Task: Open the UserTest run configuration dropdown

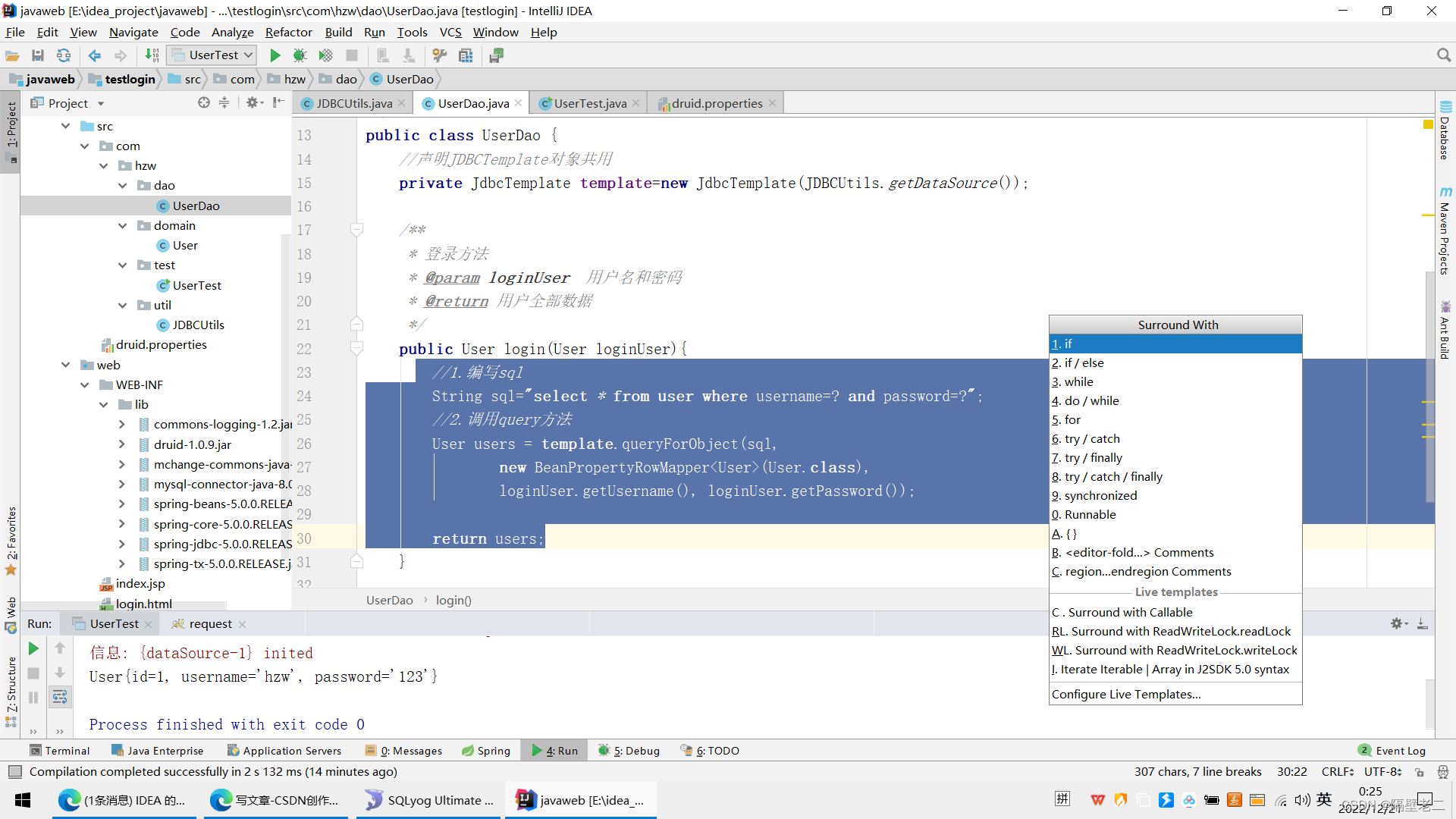Action: (212, 55)
